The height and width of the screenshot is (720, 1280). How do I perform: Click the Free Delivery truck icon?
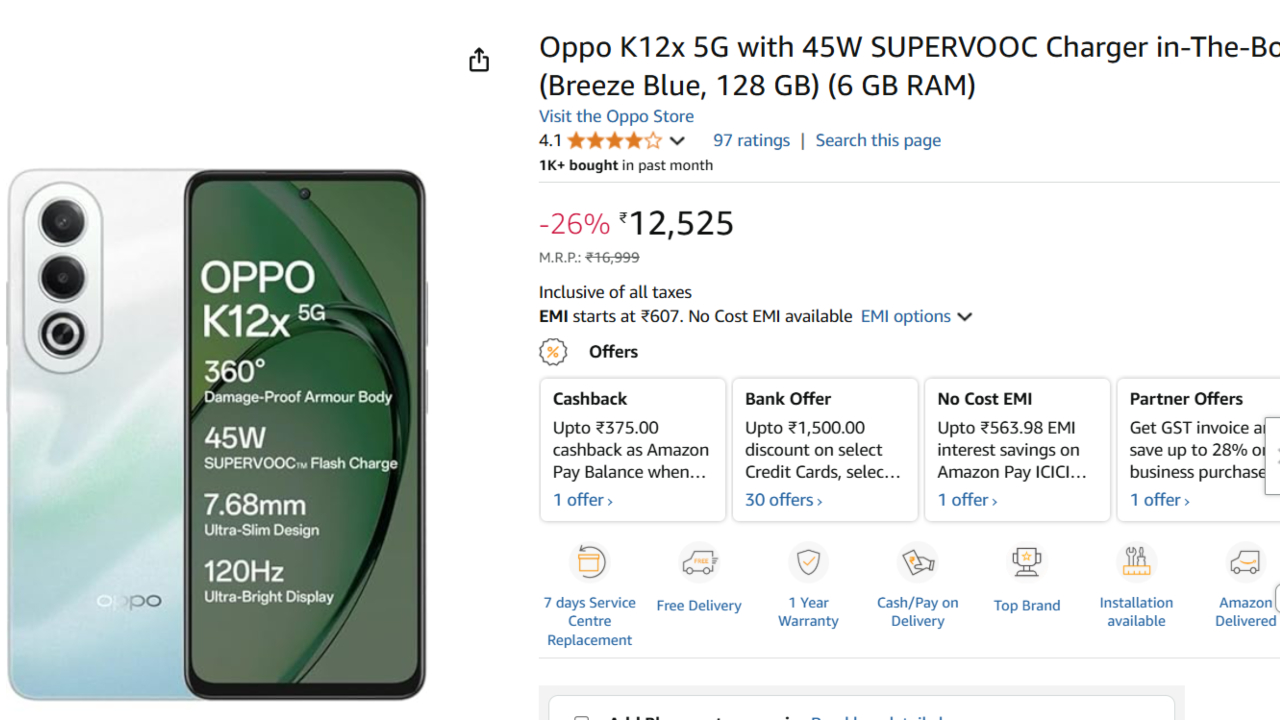(x=699, y=563)
